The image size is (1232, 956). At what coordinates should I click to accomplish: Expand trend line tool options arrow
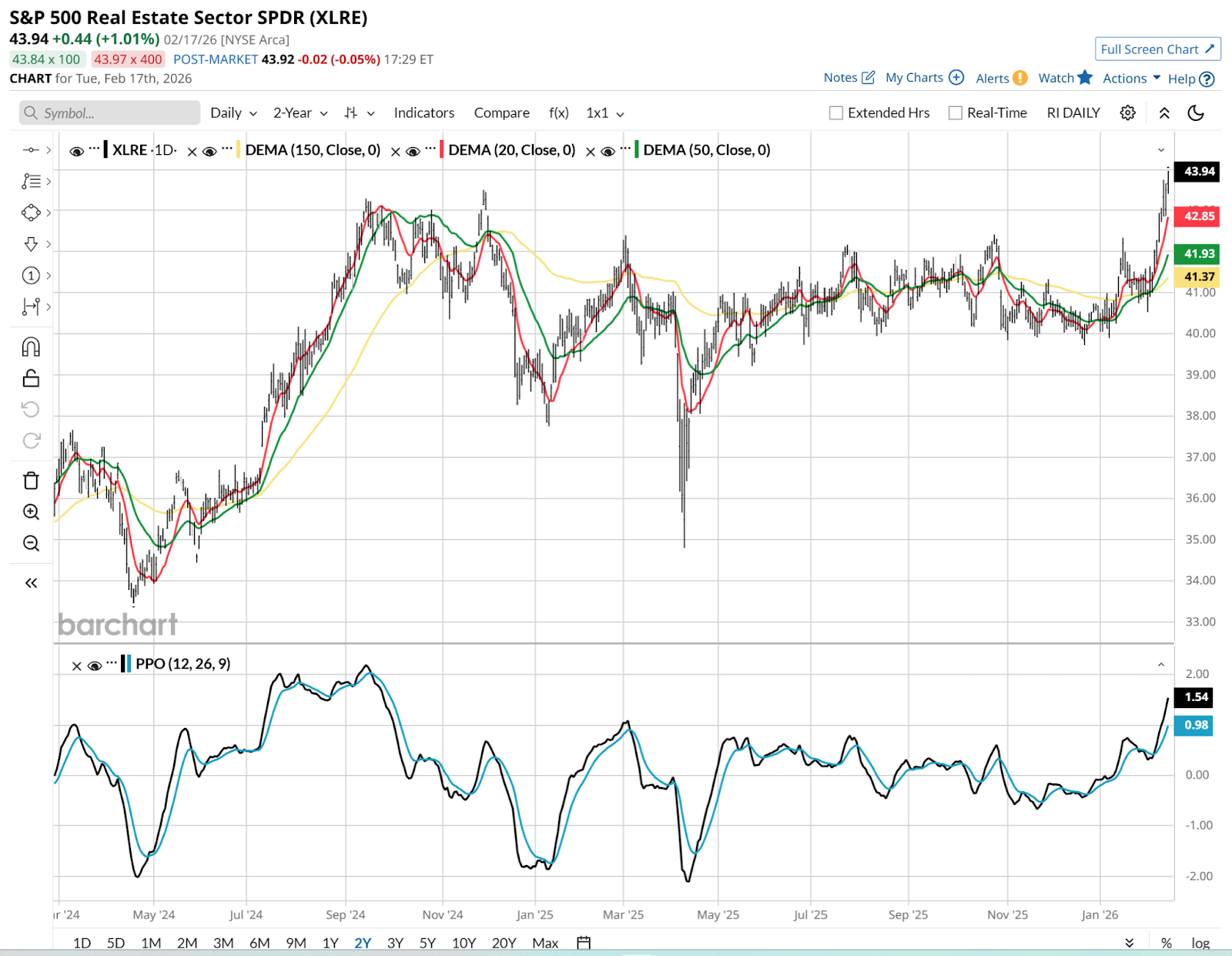click(49, 149)
